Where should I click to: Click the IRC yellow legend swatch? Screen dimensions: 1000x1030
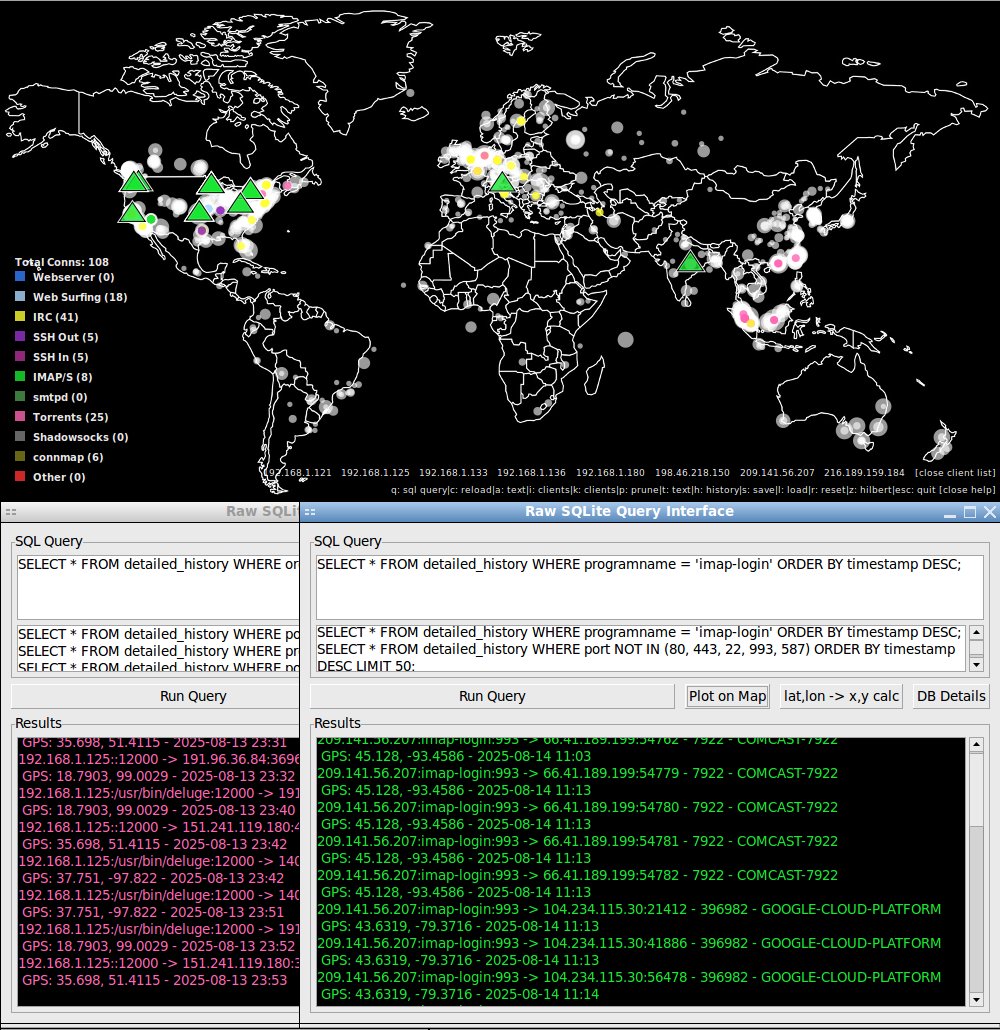tap(20, 317)
